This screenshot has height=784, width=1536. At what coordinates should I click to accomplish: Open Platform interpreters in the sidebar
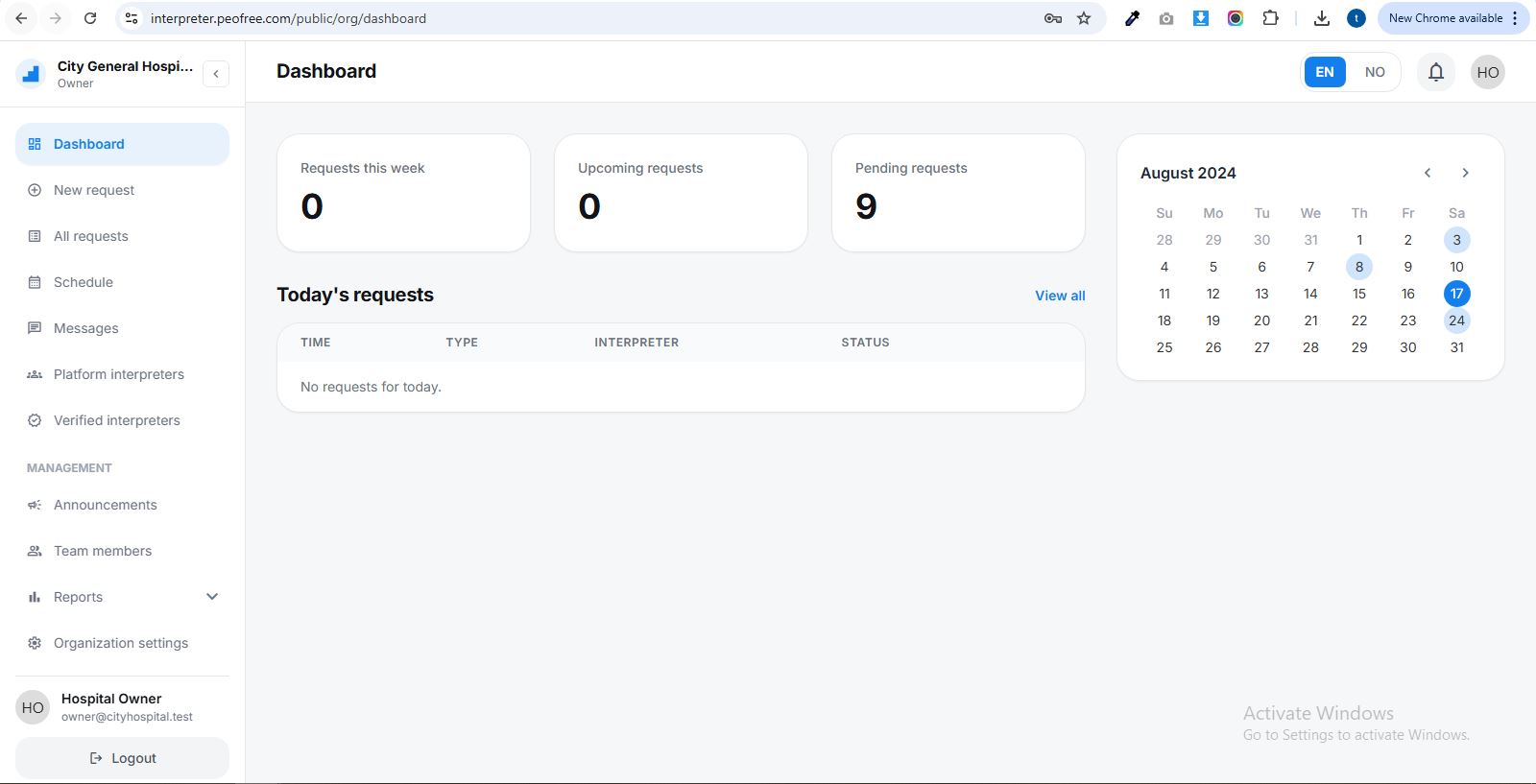pos(118,374)
